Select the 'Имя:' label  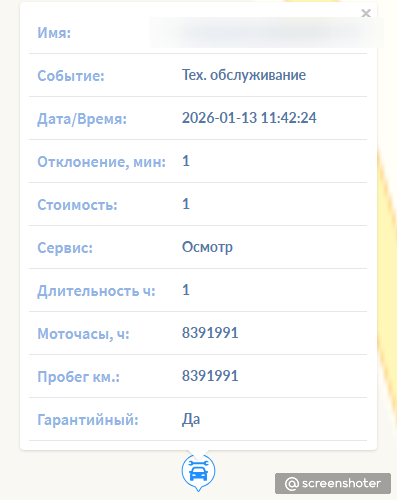click(54, 33)
